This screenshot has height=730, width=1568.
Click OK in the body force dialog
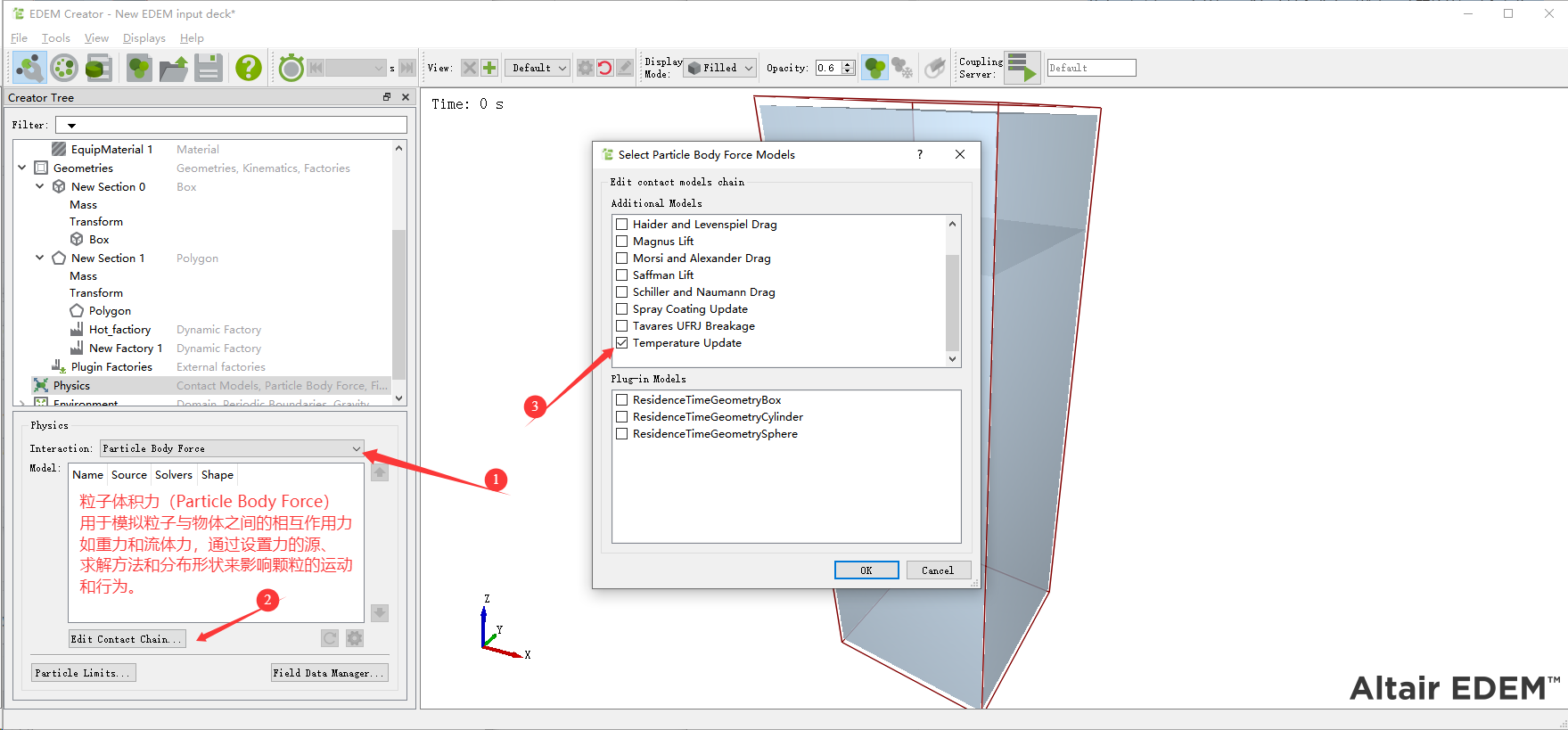[866, 570]
